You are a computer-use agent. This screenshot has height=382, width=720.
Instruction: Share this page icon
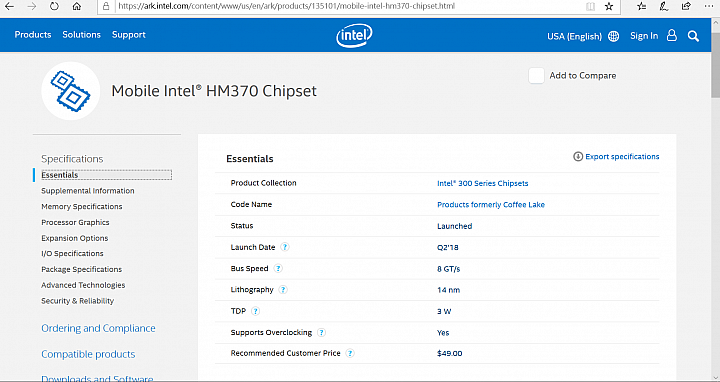pyautogui.click(x=686, y=6)
